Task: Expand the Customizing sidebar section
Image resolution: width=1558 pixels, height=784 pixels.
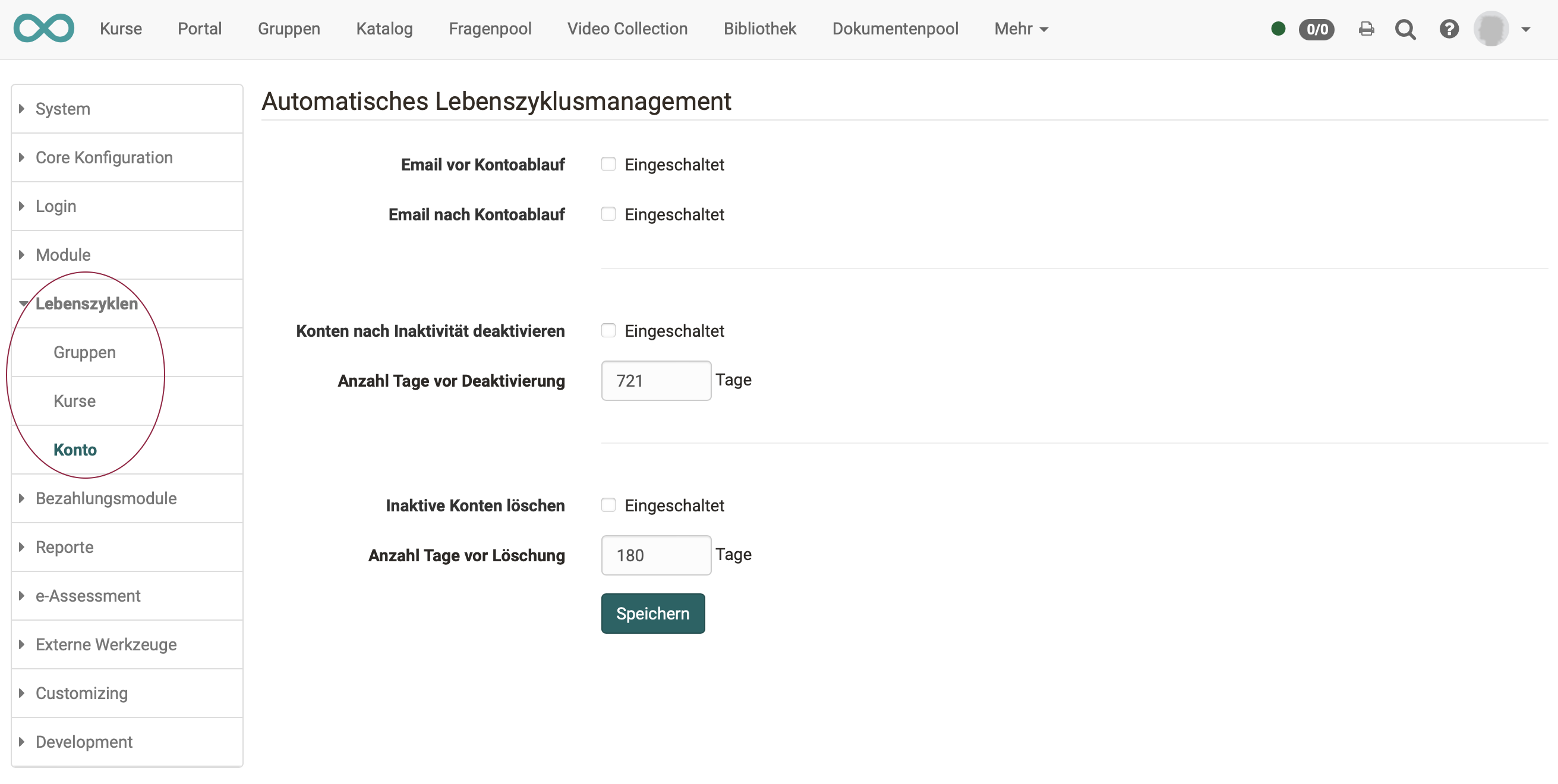Action: point(127,693)
